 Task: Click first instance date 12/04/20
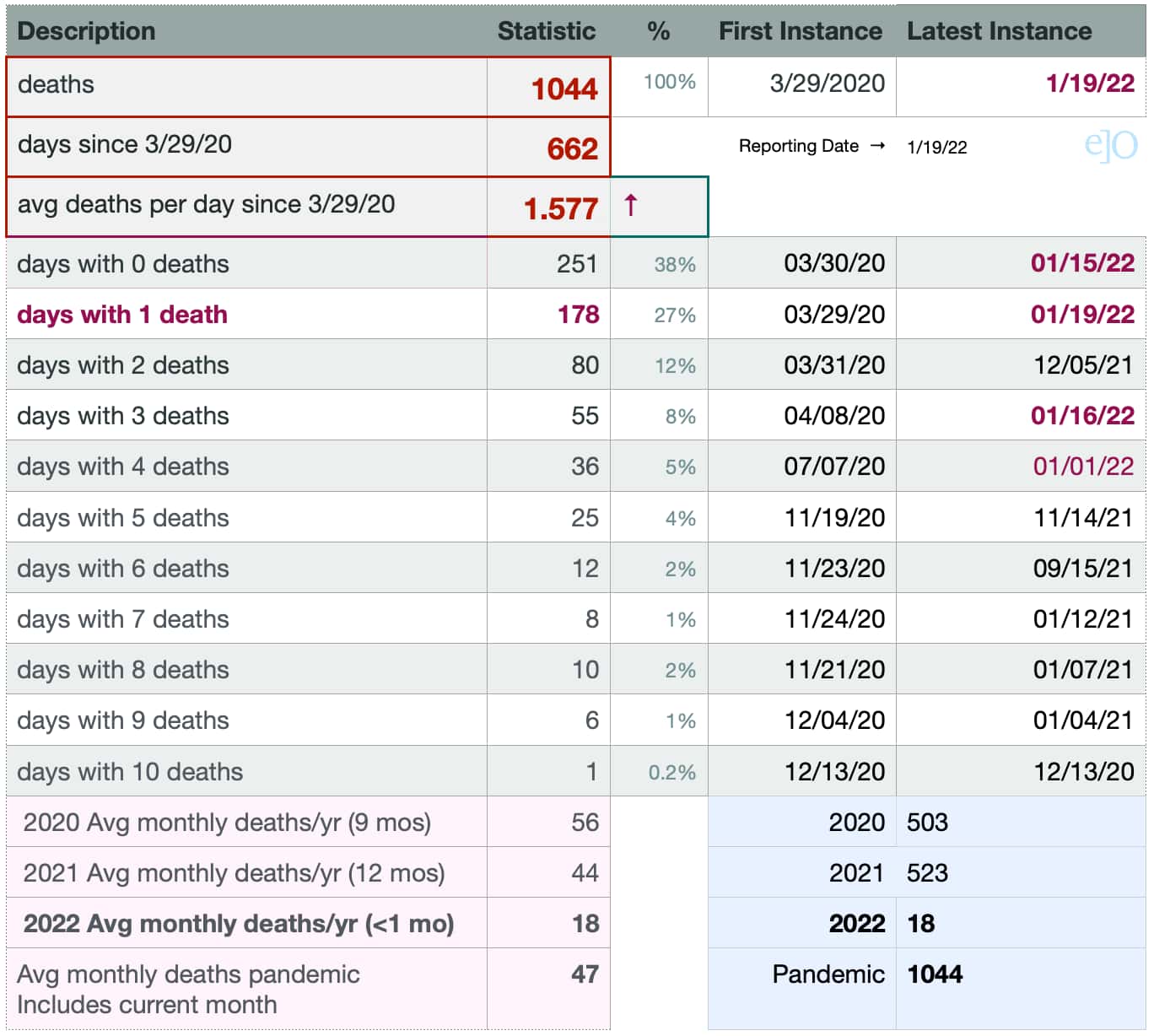[x=834, y=720]
